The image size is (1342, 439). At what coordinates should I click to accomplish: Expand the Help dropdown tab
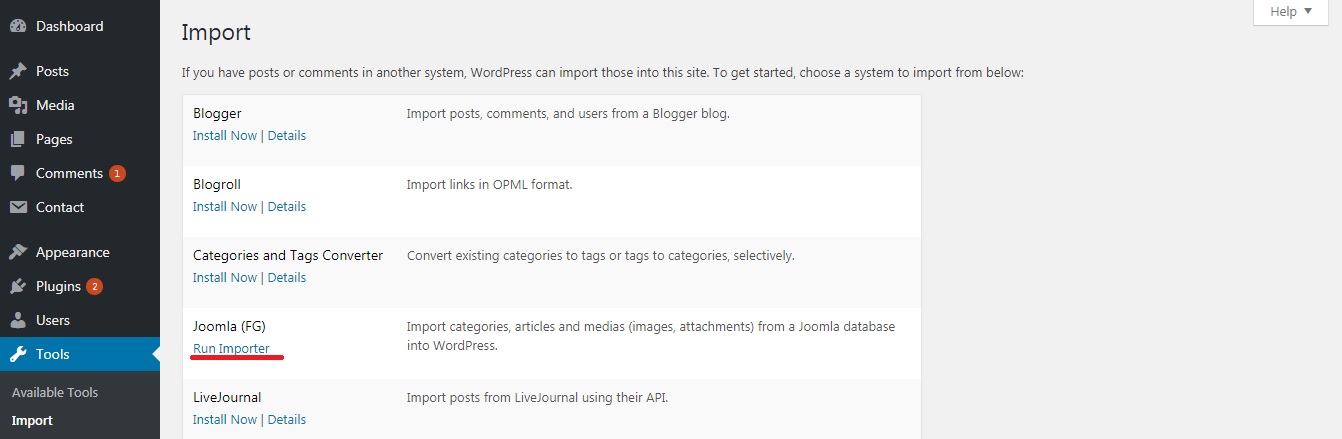[1290, 12]
